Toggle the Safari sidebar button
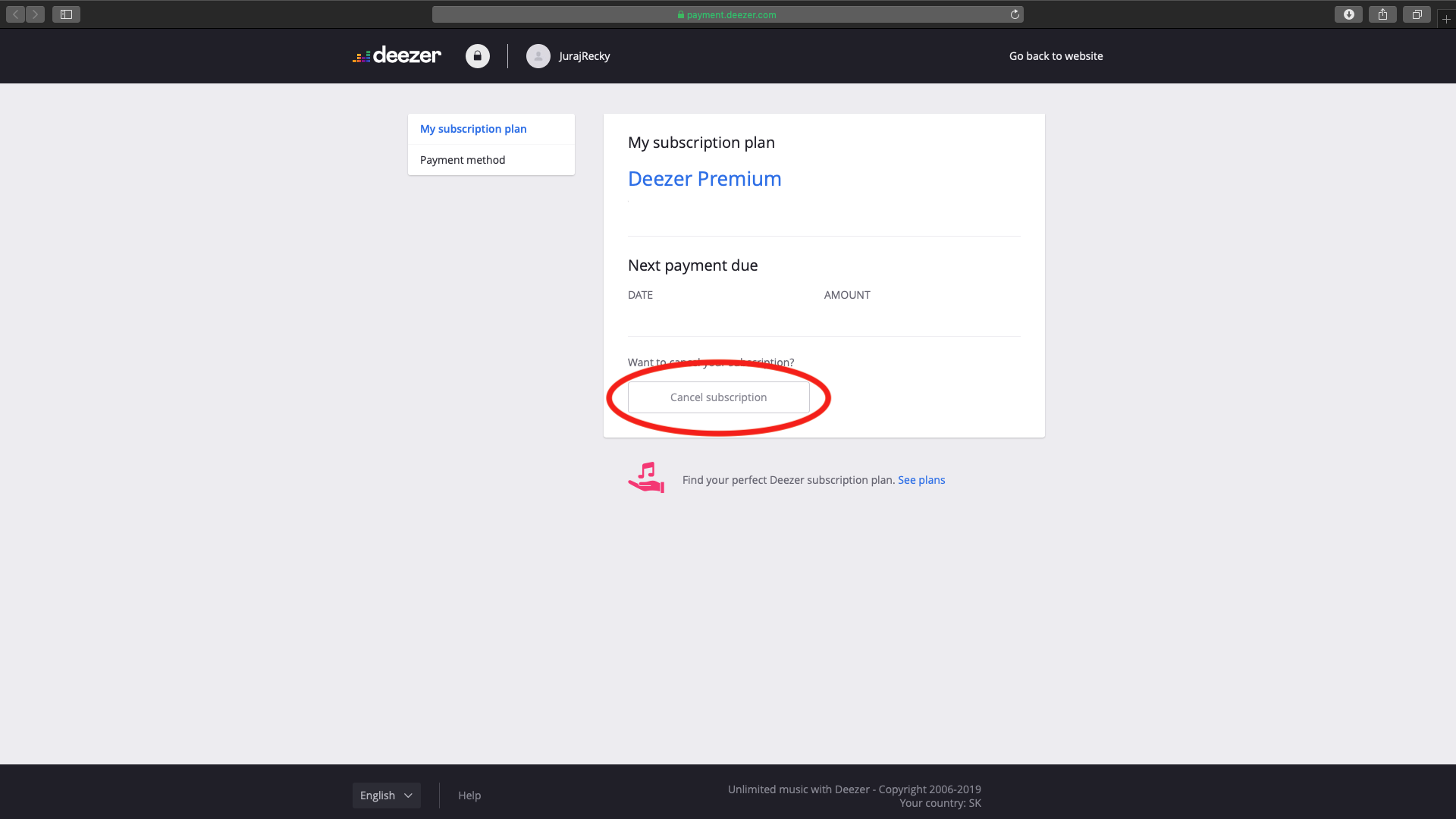Screen dimensions: 1456x819 pyautogui.click(x=66, y=14)
